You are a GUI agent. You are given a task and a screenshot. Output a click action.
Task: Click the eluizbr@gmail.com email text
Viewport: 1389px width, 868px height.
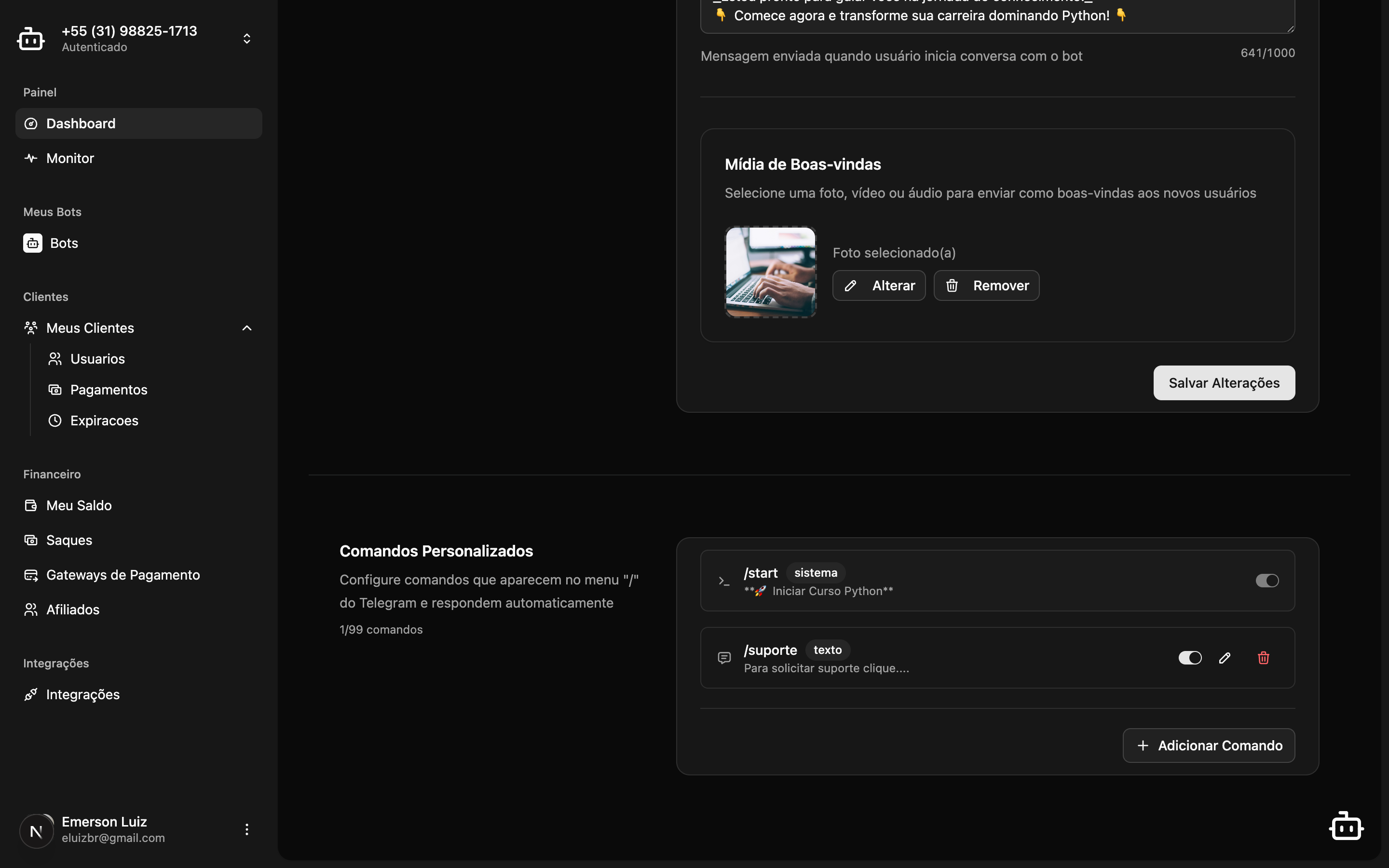pos(113,838)
